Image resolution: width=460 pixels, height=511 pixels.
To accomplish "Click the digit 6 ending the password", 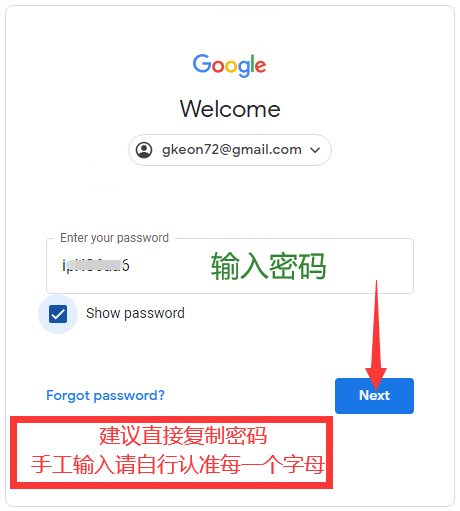I will pyautogui.click(x=126, y=266).
